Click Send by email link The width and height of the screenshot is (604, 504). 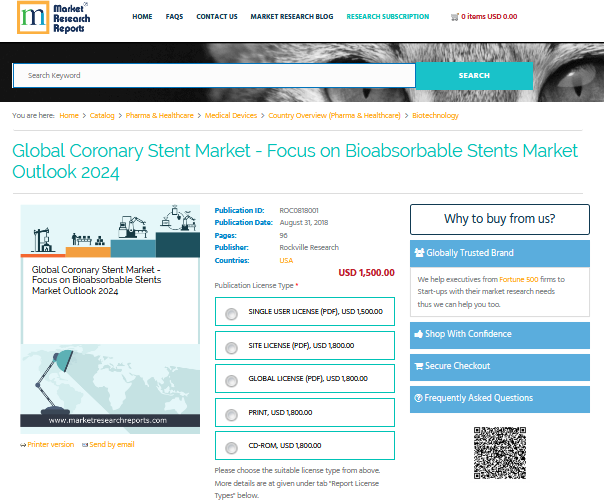click(x=112, y=445)
